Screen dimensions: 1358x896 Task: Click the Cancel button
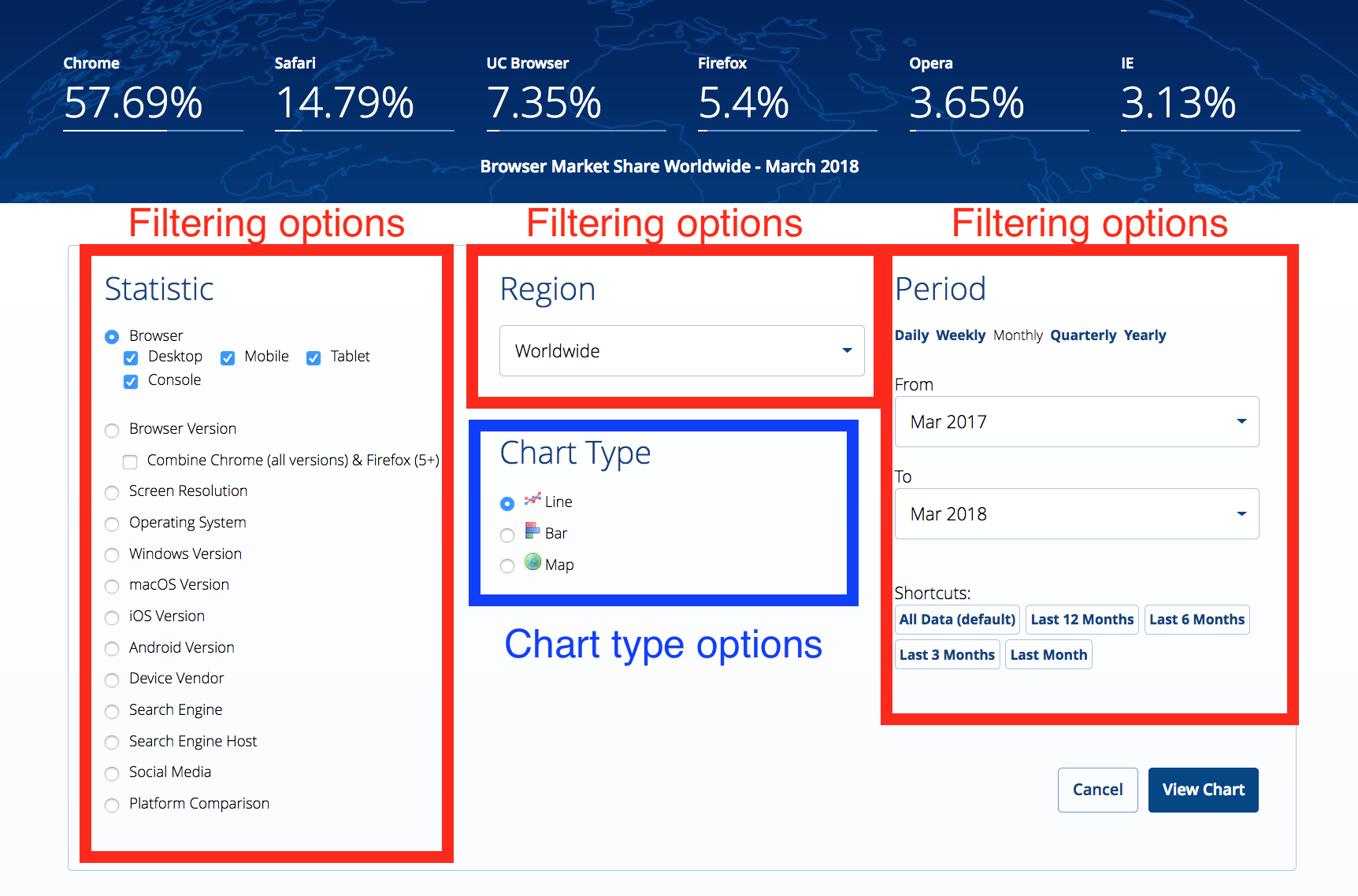tap(1097, 790)
